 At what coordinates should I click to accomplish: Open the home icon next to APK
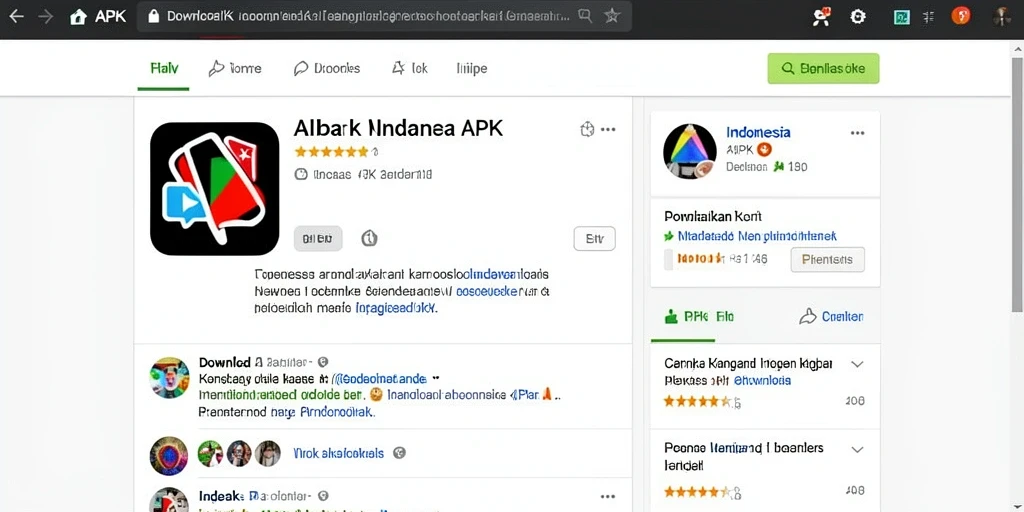pos(78,17)
